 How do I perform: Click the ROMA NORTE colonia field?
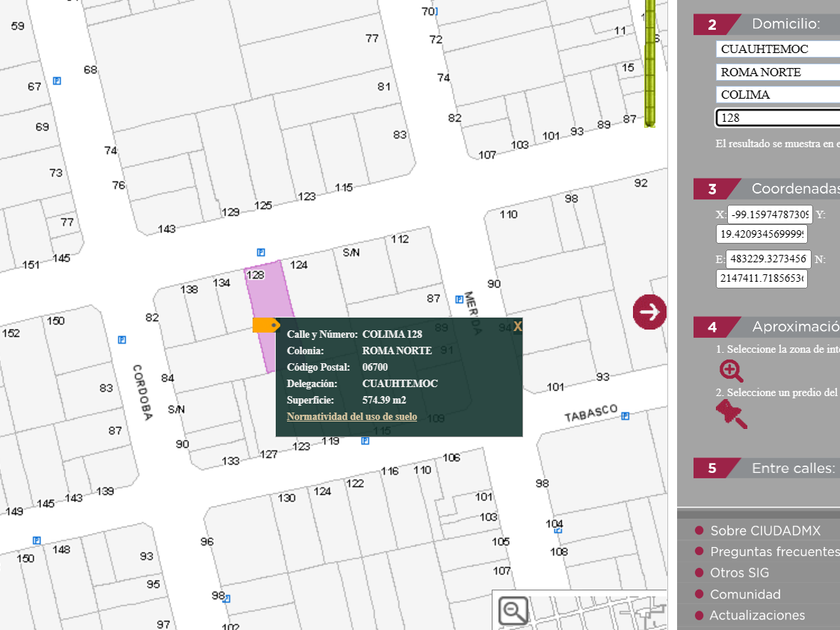(x=777, y=72)
